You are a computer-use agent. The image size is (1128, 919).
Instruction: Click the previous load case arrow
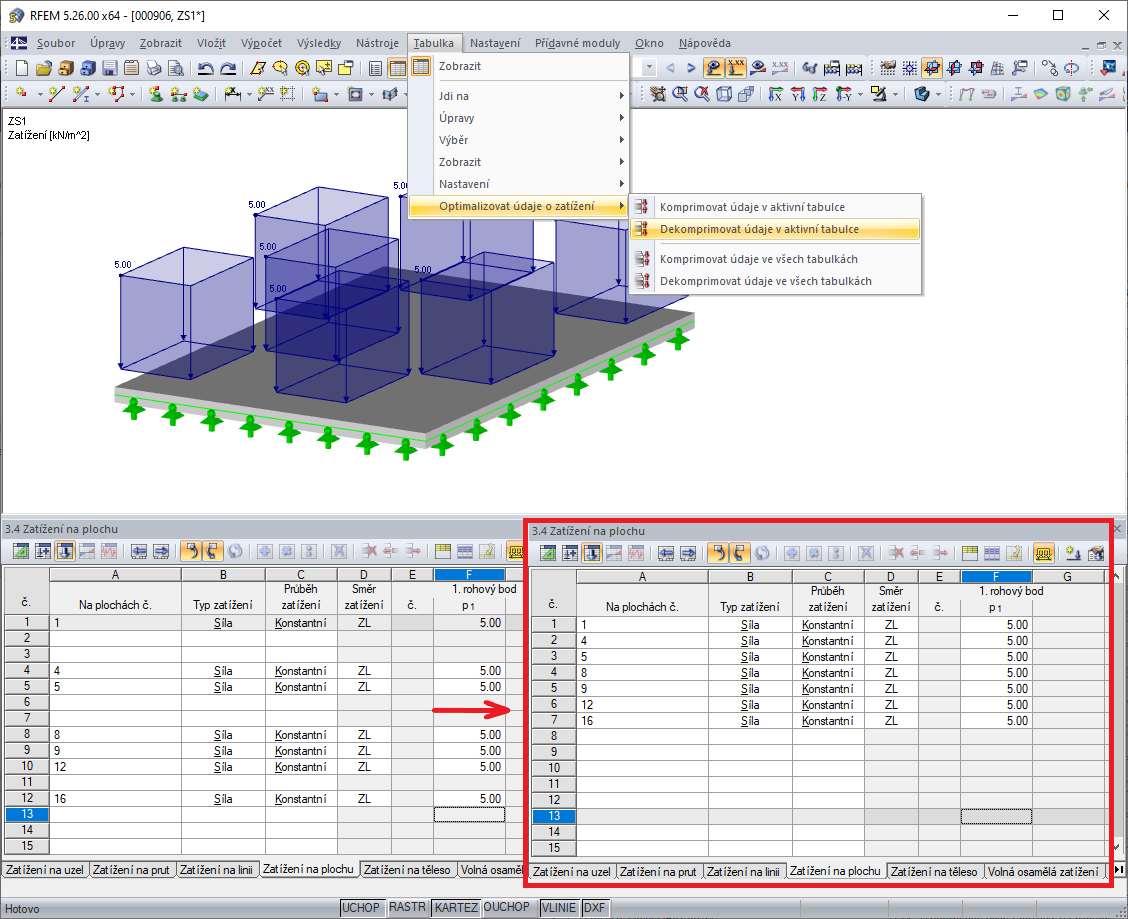(x=670, y=68)
